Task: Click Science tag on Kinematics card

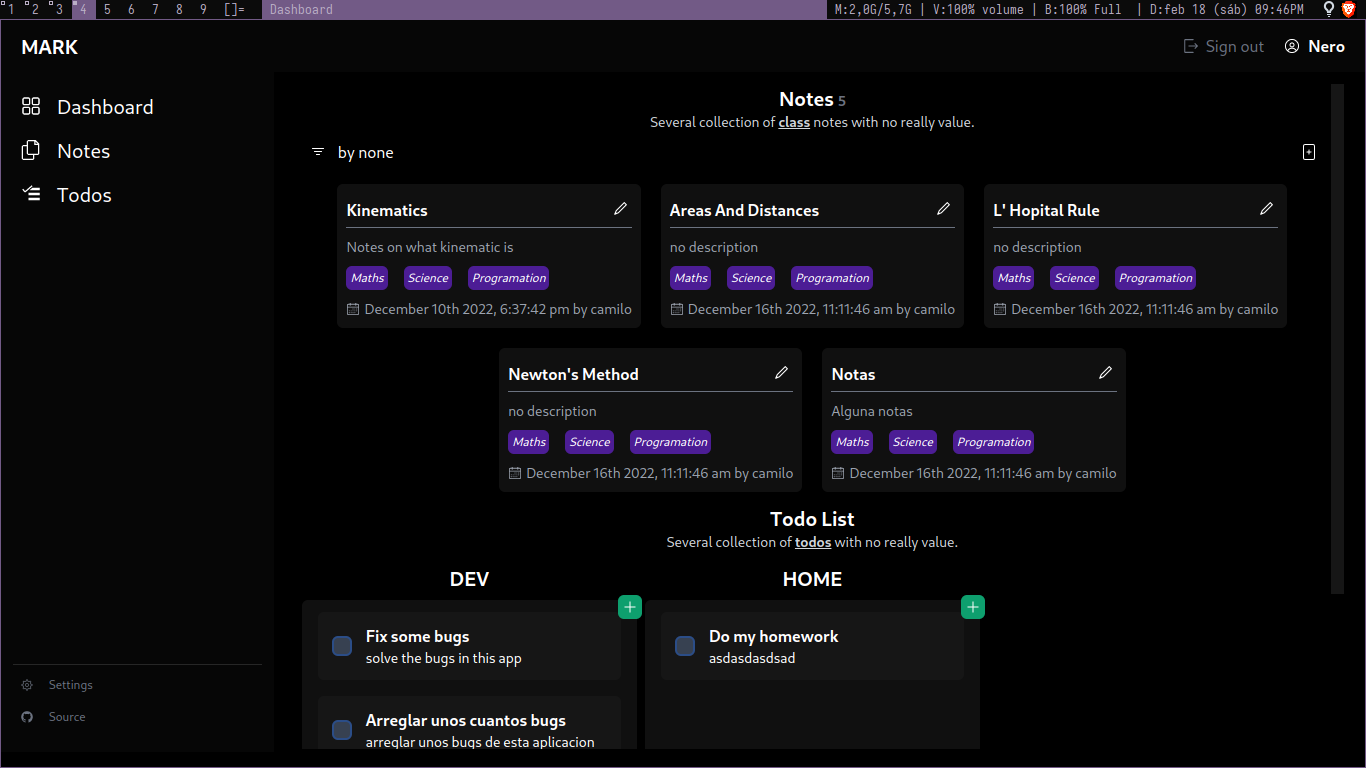Action: [x=428, y=278]
